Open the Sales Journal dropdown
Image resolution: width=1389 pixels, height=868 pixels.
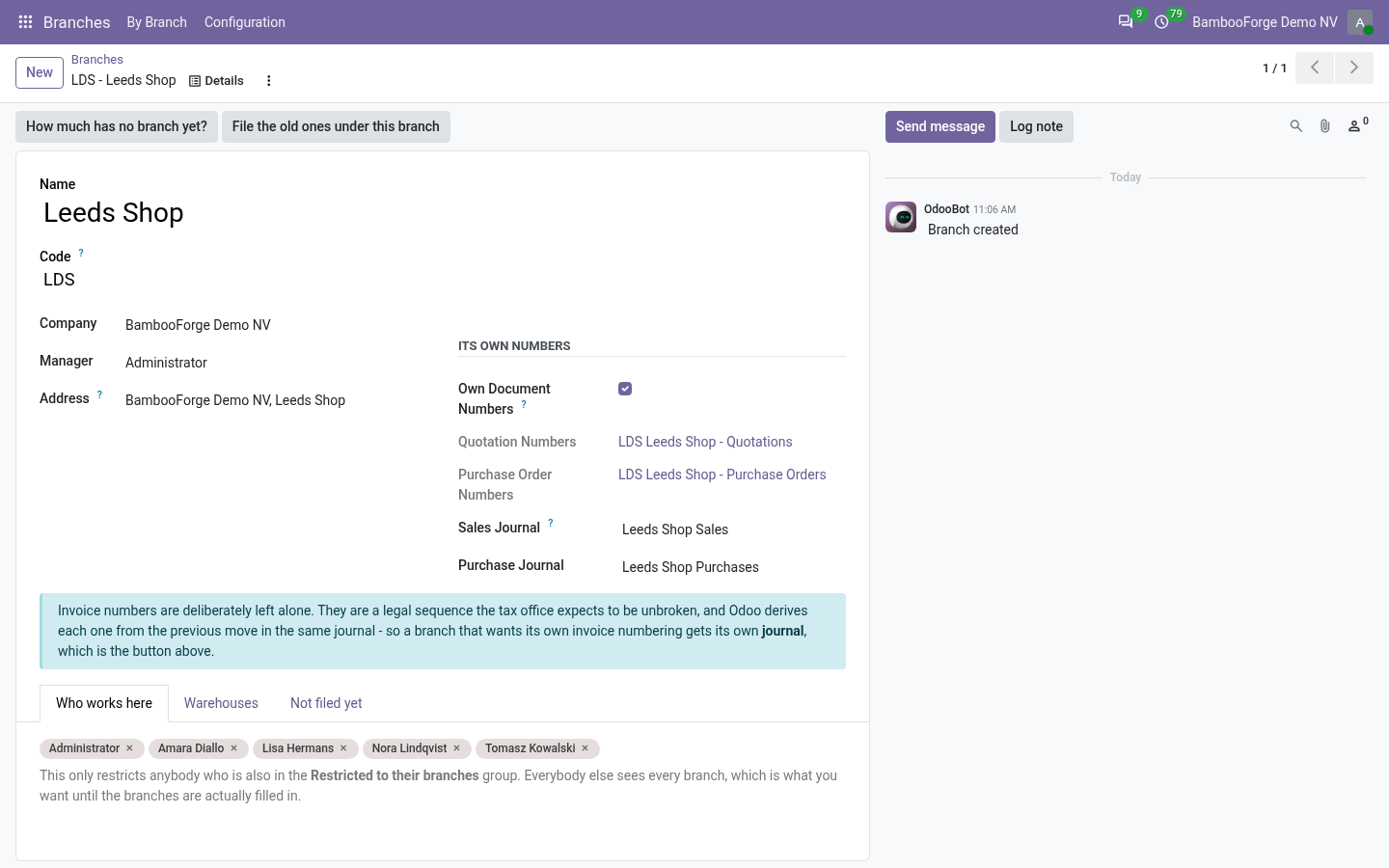(732, 529)
